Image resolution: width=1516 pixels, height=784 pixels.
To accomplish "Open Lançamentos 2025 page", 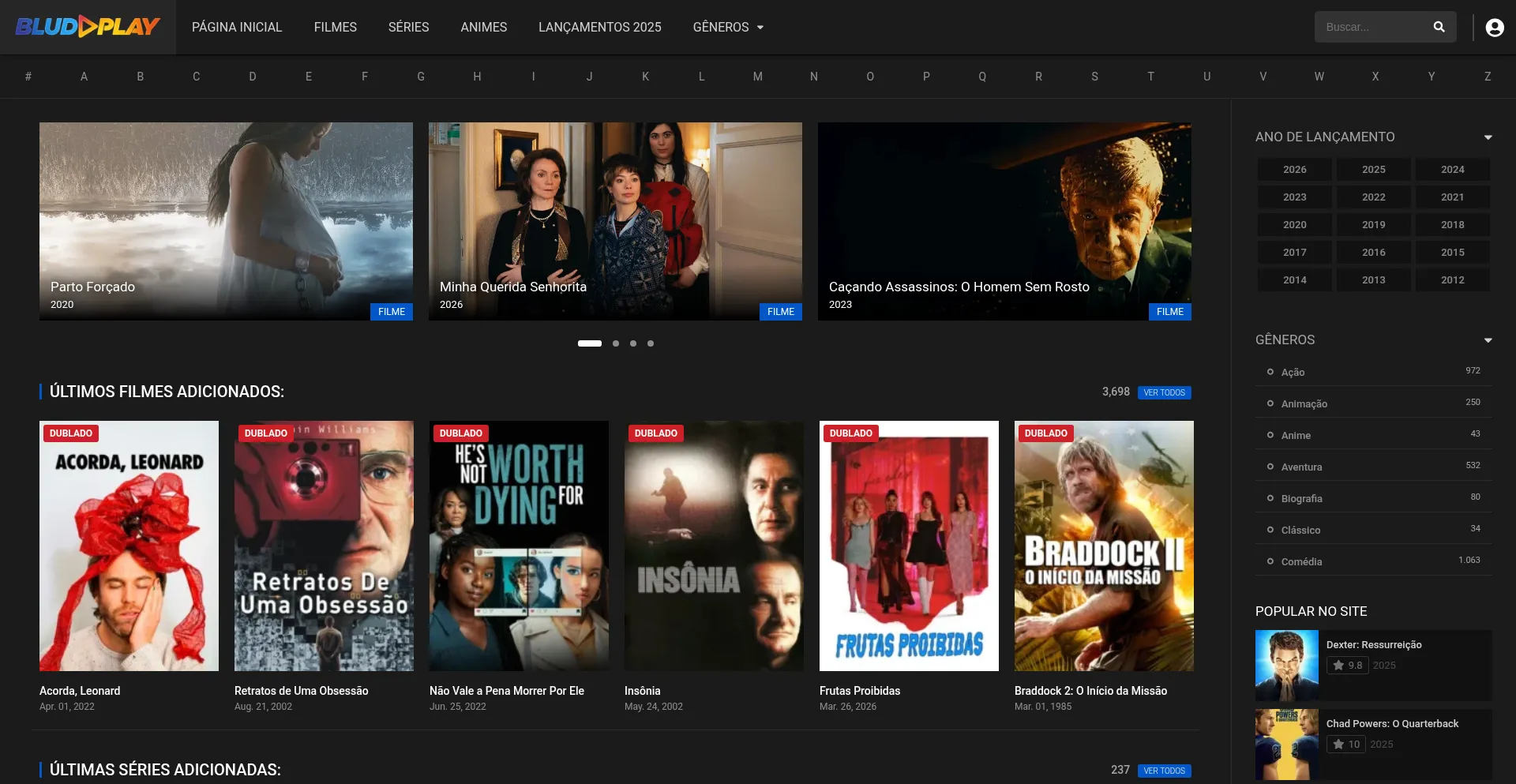I will (x=600, y=27).
